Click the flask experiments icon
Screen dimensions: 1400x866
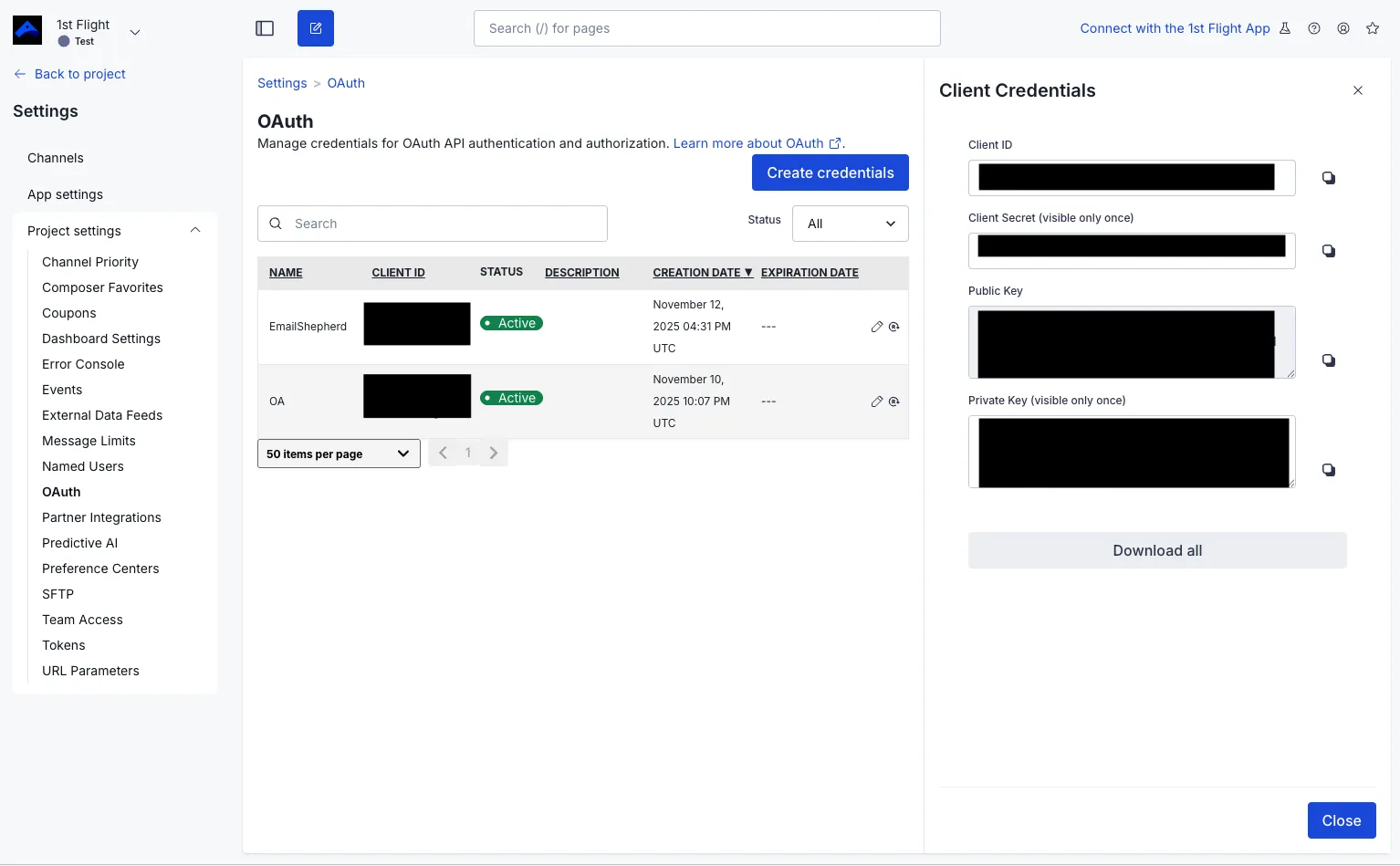click(x=1285, y=28)
